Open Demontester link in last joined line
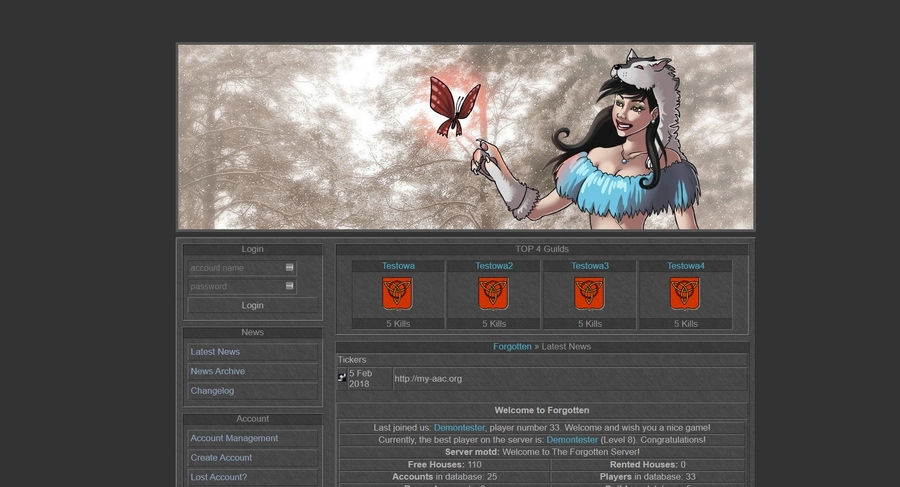900x487 pixels. coord(459,427)
